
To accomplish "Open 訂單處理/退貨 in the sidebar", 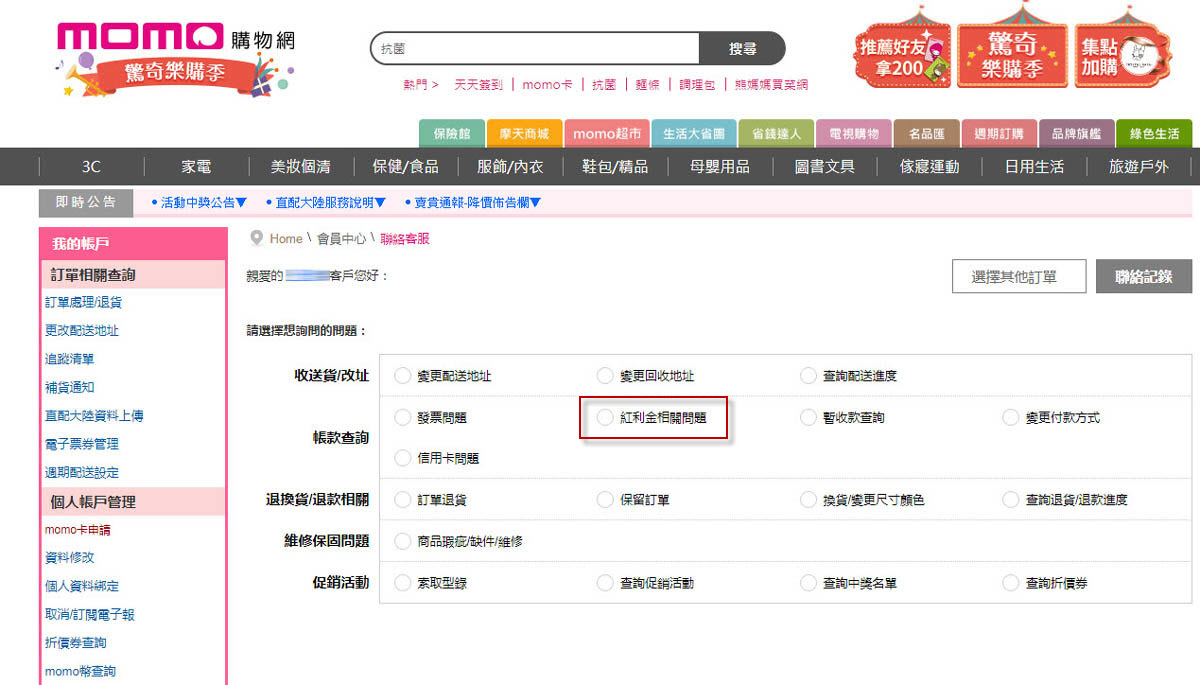I will (x=84, y=302).
